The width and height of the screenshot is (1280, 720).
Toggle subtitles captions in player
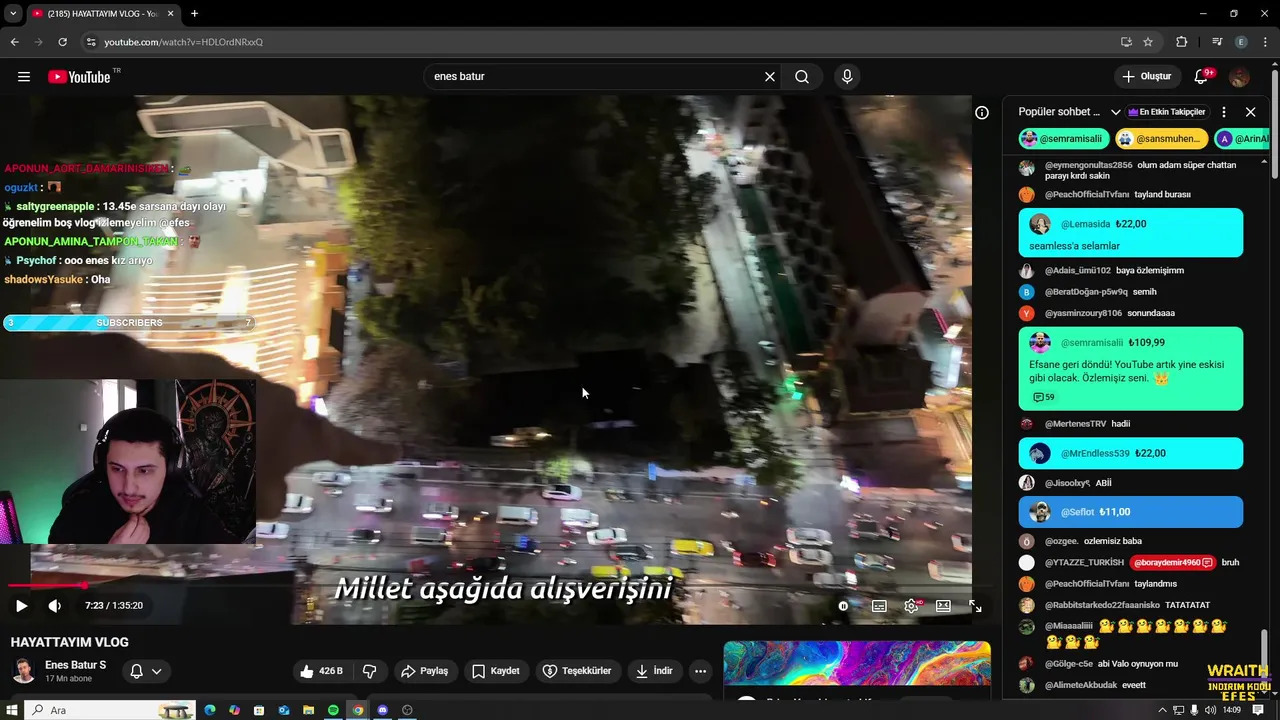coord(879,606)
